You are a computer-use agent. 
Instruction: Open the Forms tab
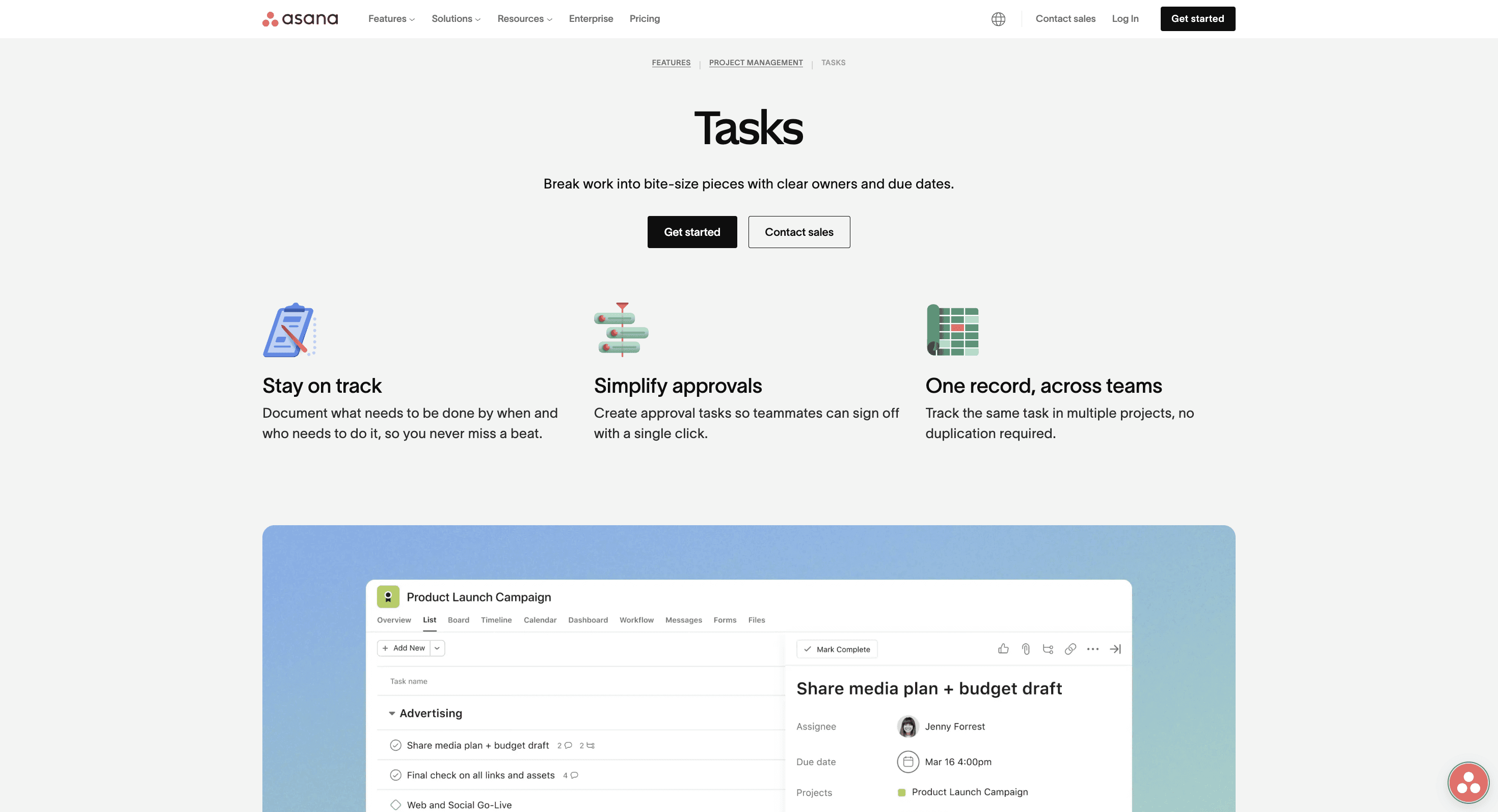(725, 619)
